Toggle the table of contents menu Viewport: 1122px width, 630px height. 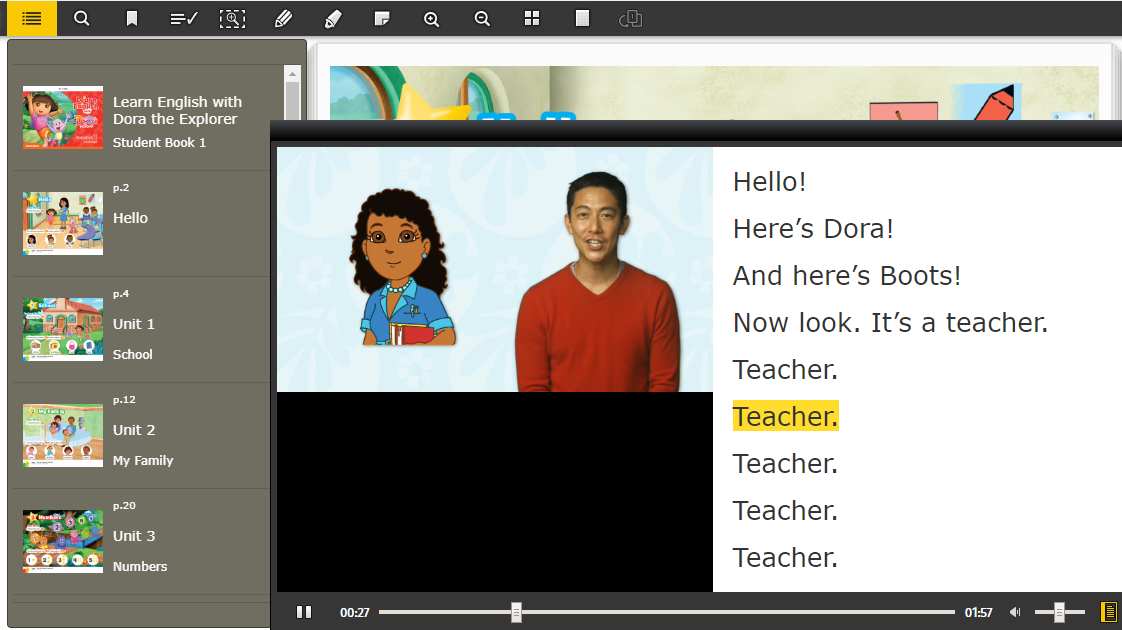(31, 19)
